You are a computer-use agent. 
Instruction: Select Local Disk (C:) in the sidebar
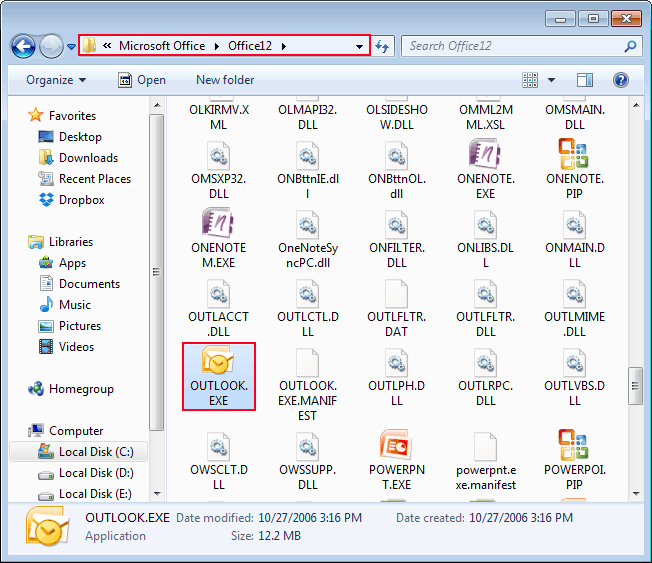(79, 452)
